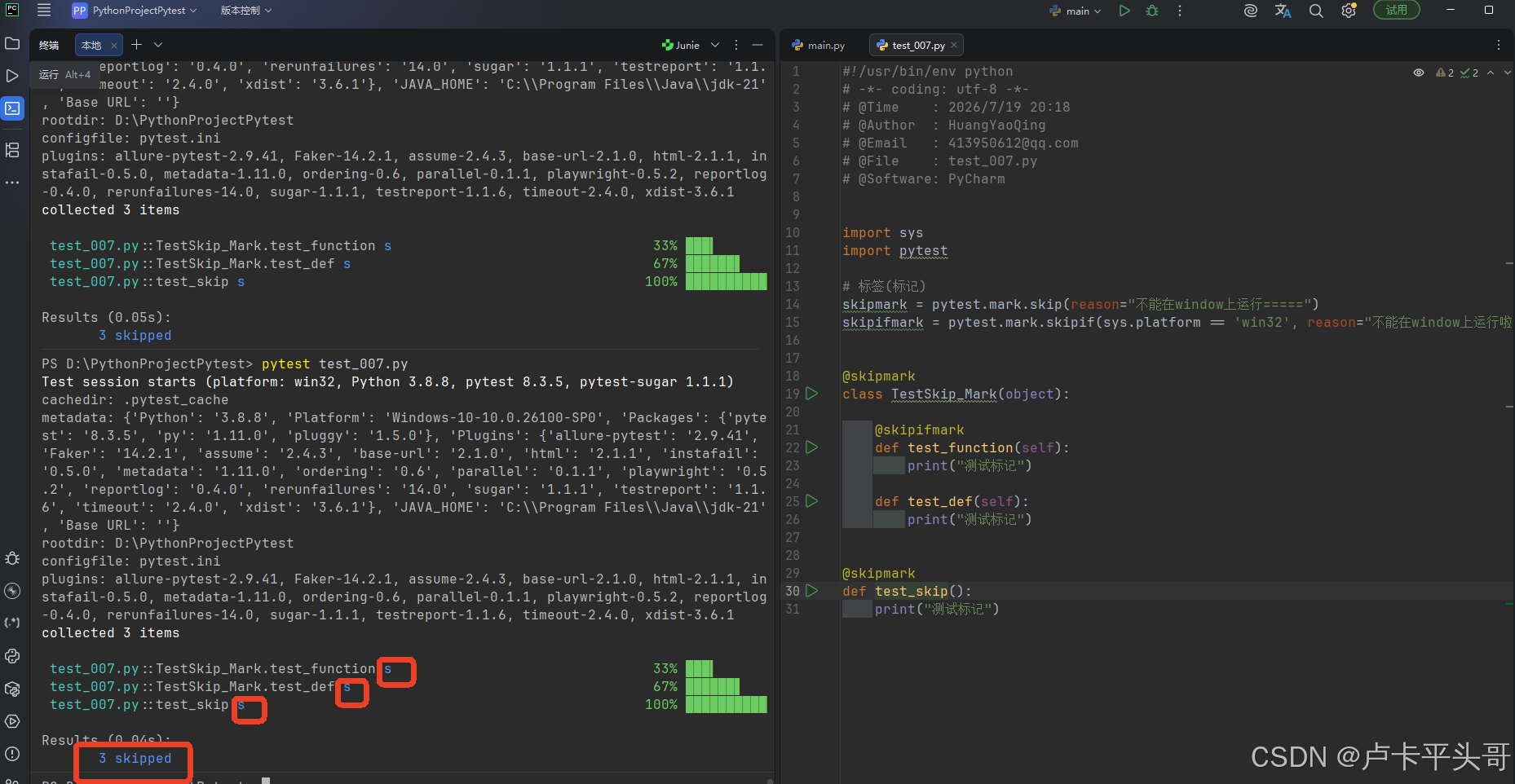Open editor tabs options three-dot menu

pos(1499,45)
